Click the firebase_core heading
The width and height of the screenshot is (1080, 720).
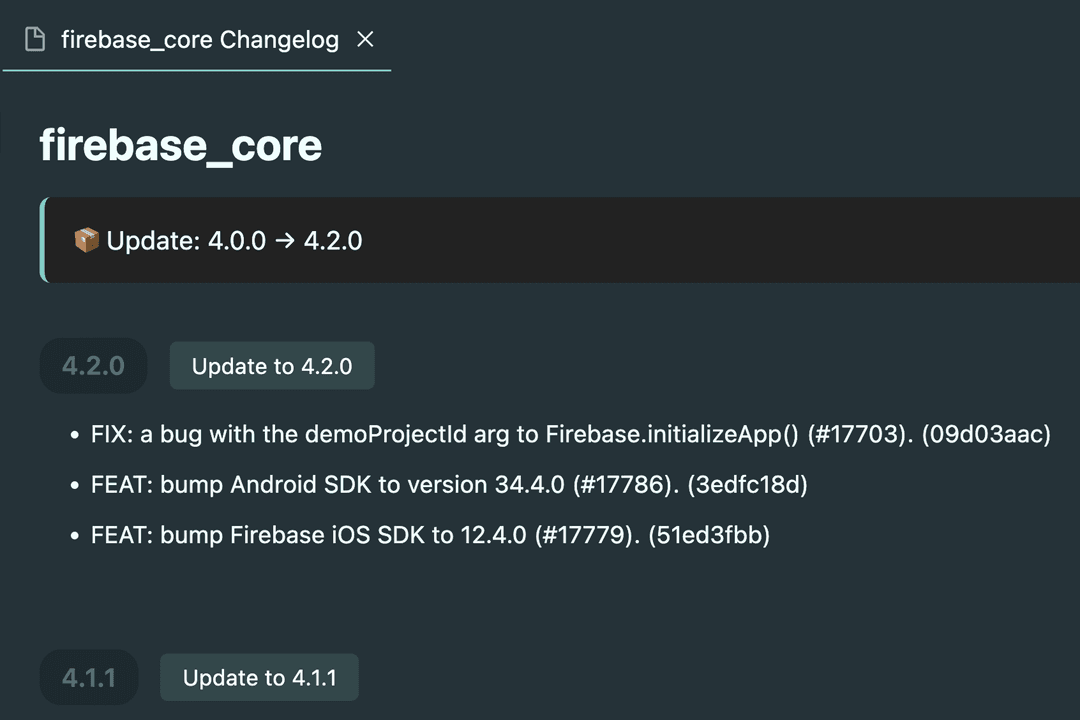tap(180, 145)
